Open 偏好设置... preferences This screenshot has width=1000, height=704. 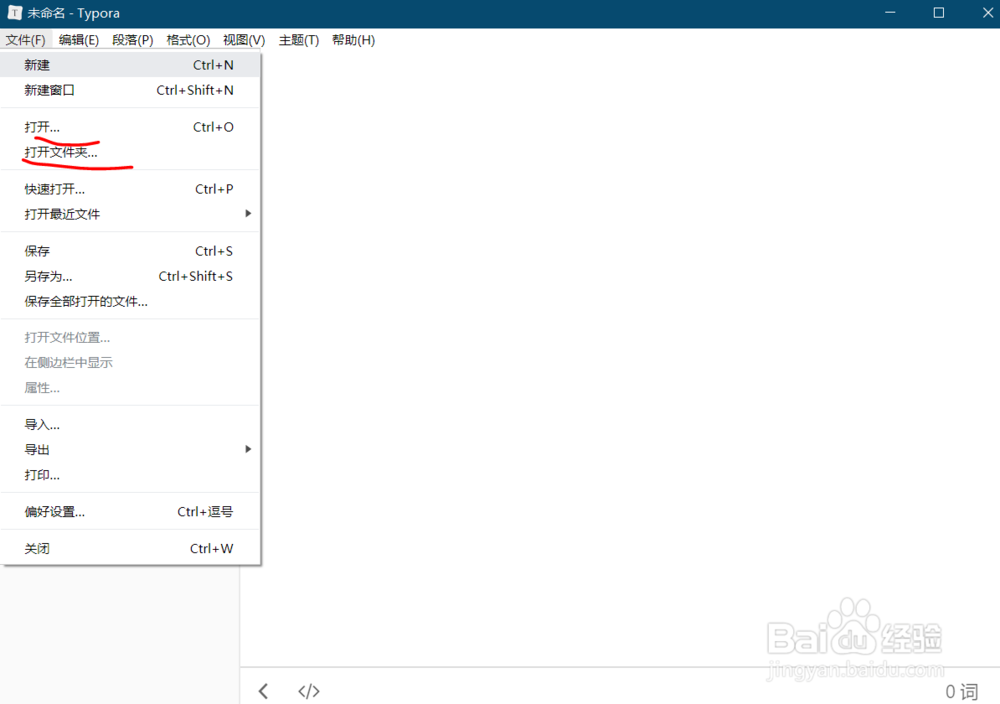click(130, 511)
